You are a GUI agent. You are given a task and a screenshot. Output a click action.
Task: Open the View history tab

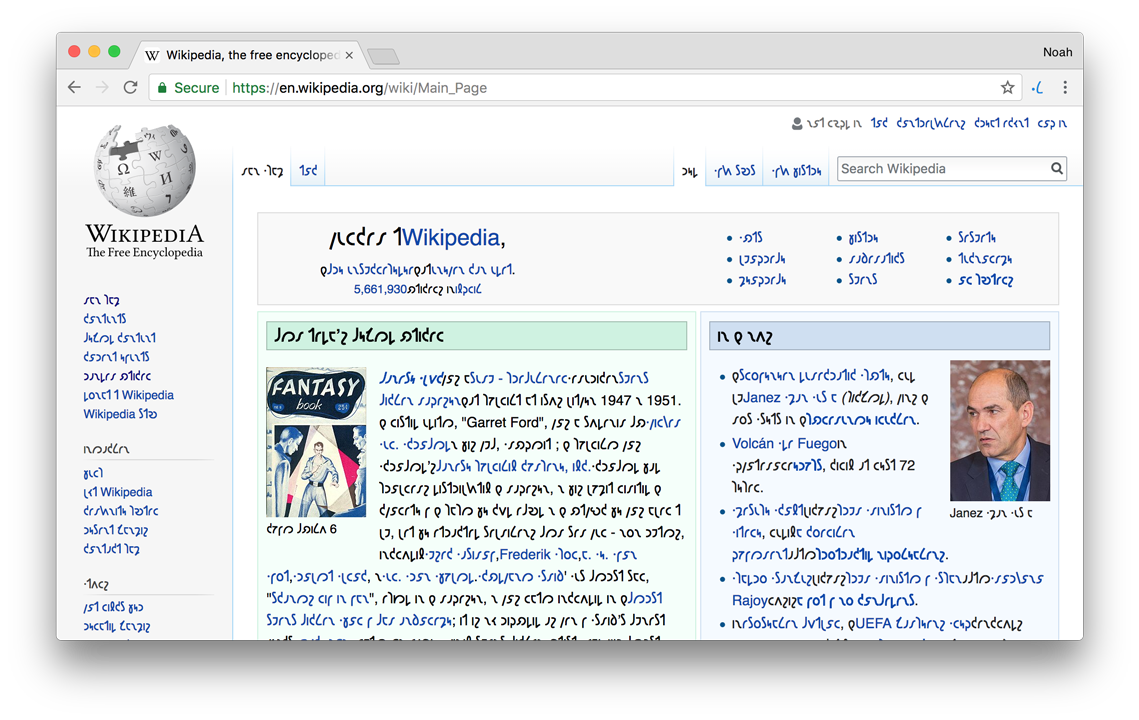pyautogui.click(x=796, y=171)
